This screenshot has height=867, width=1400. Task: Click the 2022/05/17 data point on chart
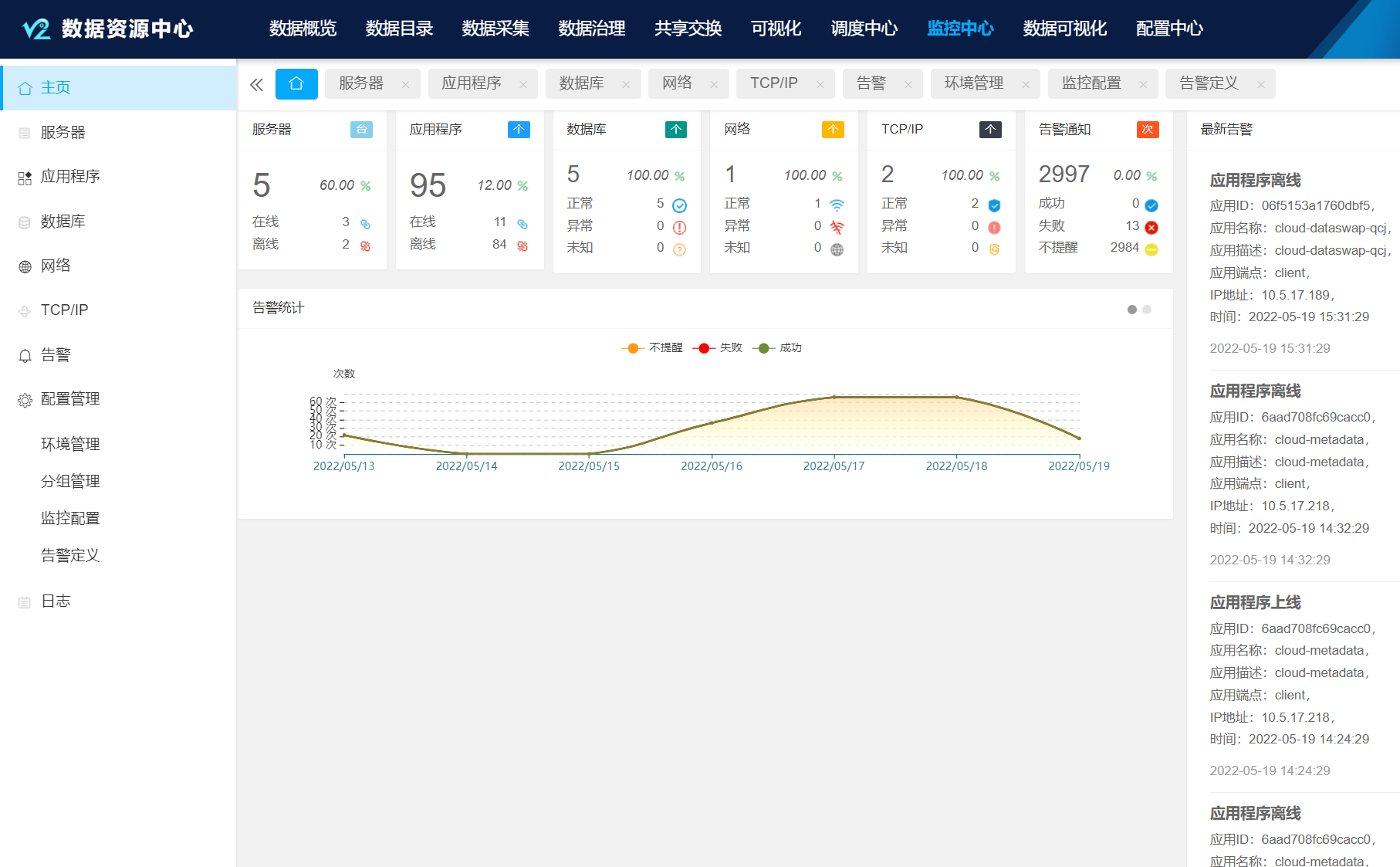click(x=834, y=397)
